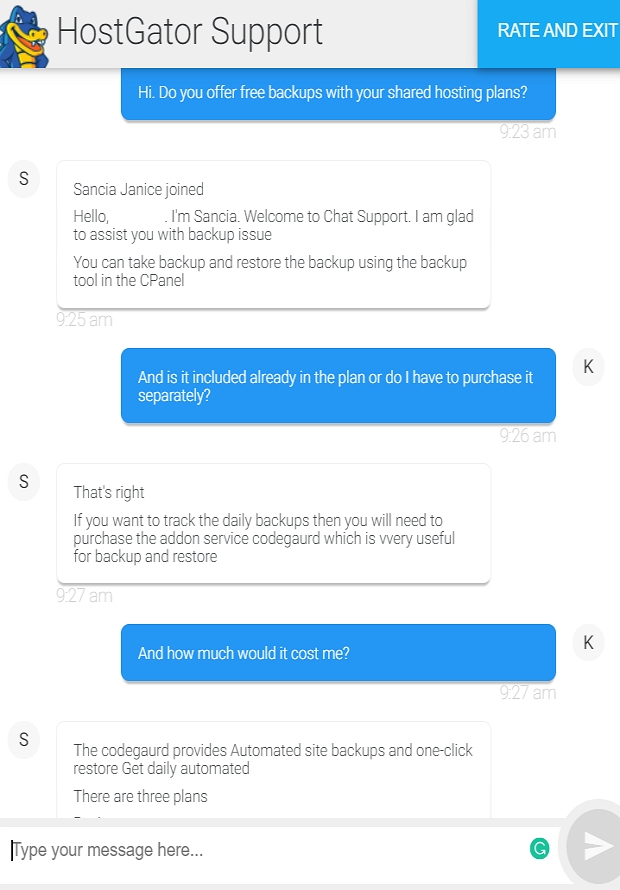Click the 9:23 am timestamp
This screenshot has height=890, width=620.
(527, 132)
